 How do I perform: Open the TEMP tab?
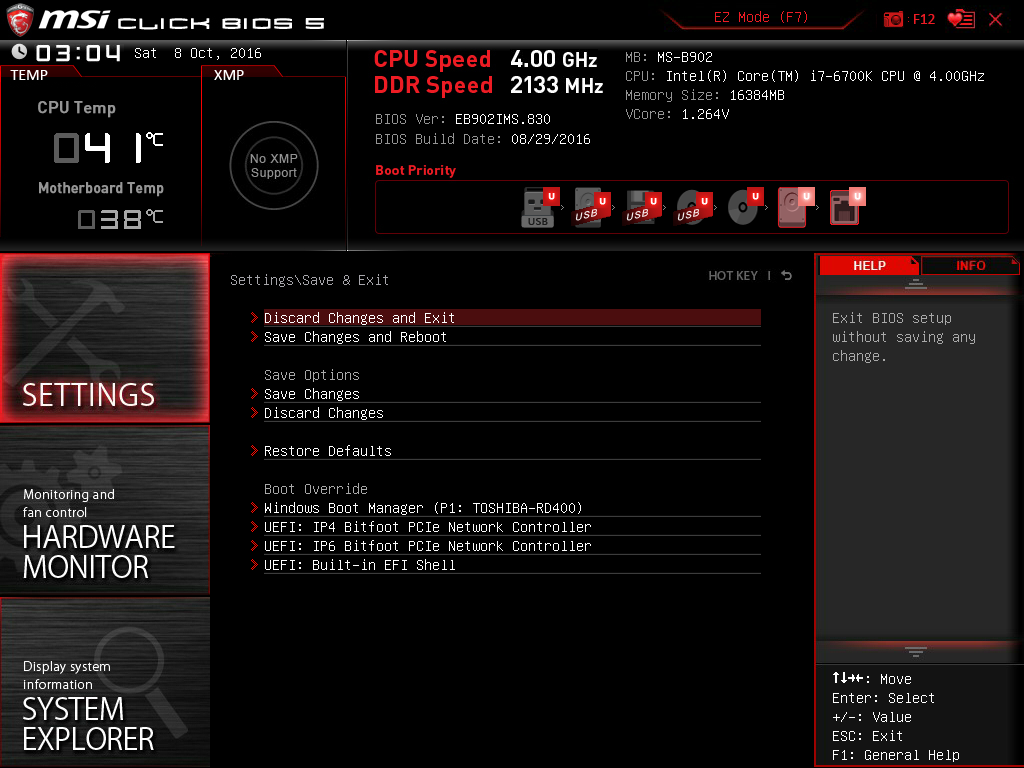coord(29,75)
